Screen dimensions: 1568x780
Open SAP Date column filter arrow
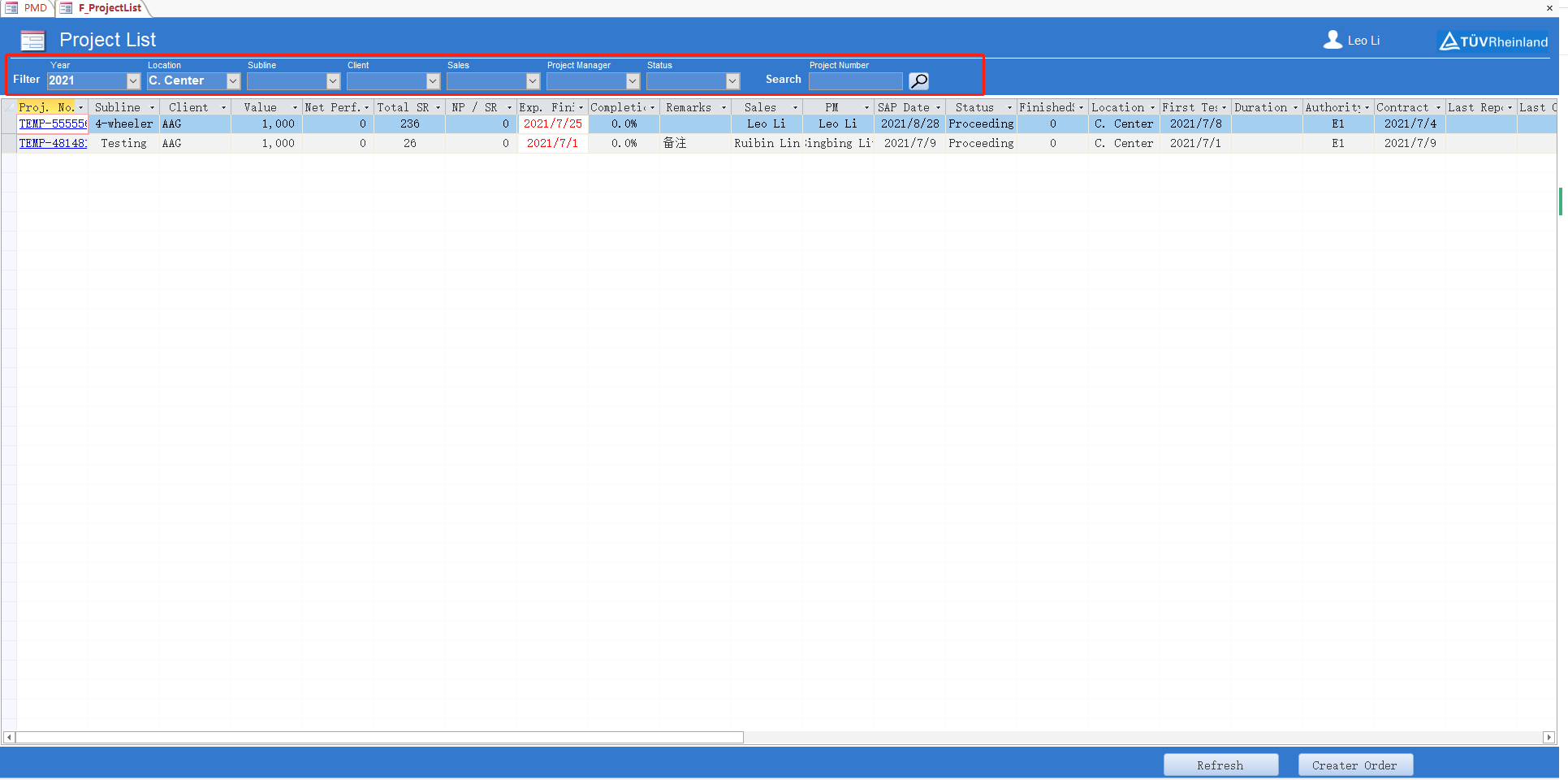[x=938, y=107]
